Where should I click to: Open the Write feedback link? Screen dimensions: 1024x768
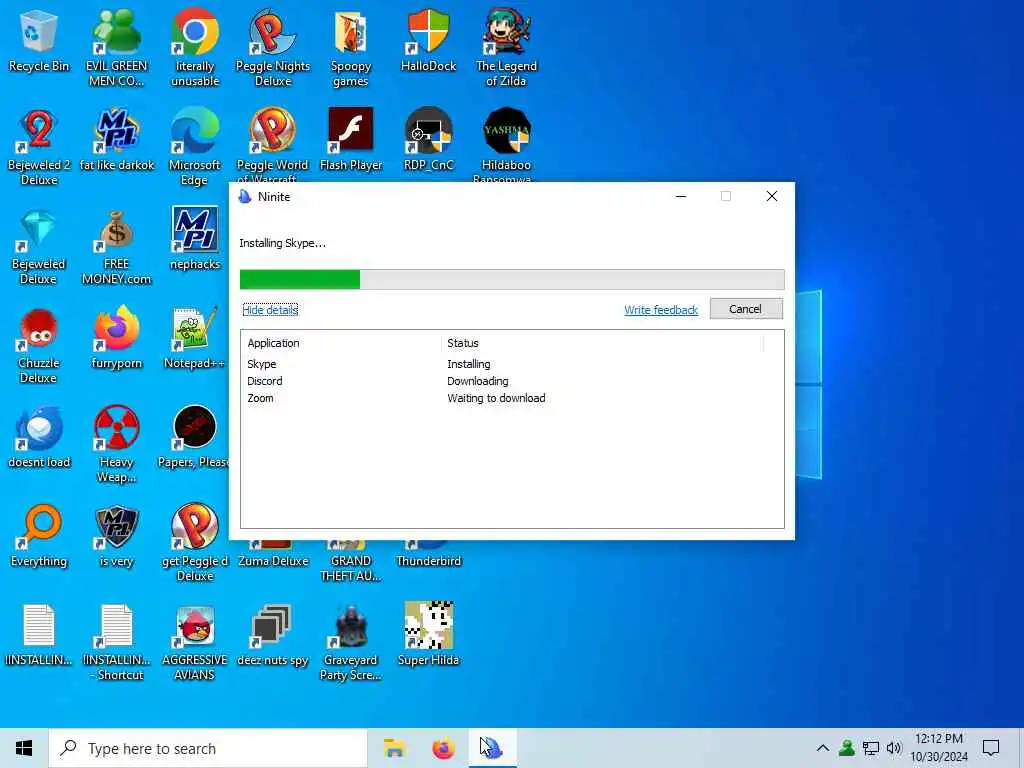tap(660, 310)
